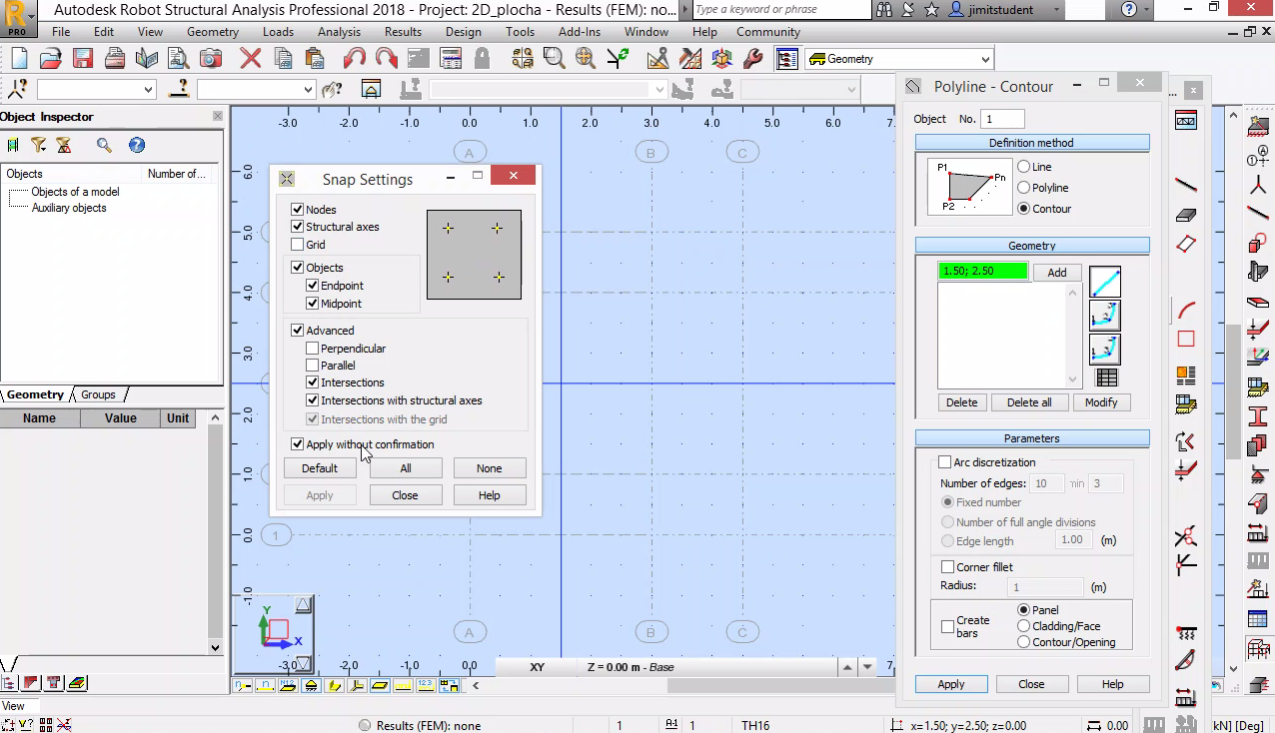Click the Add button in Polyline dialog
This screenshot has height=733, width=1275.
(x=1057, y=272)
